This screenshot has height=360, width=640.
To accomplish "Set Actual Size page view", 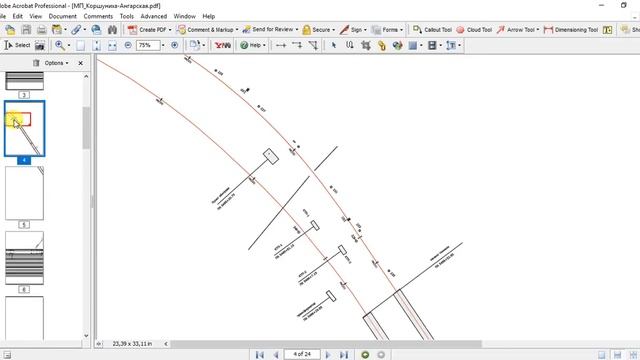I will [81, 45].
